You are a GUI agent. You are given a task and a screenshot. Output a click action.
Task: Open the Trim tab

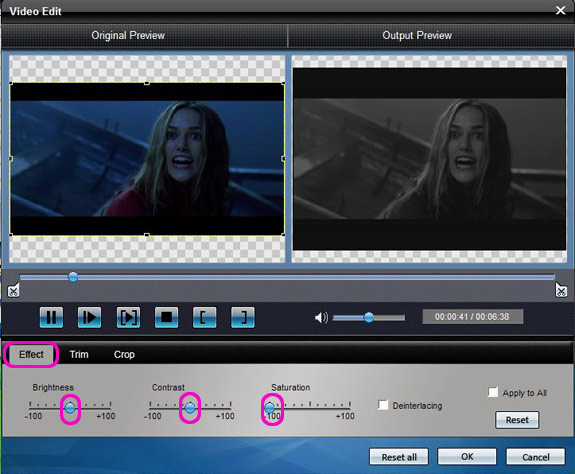[79, 354]
